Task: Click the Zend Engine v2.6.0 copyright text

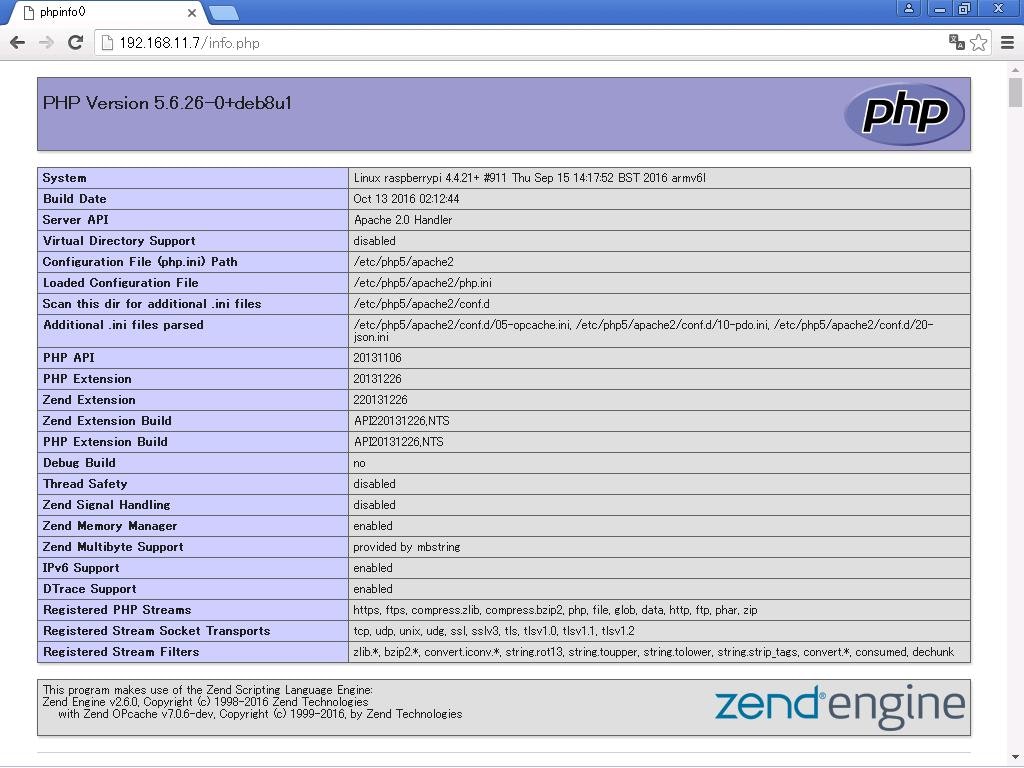Action: pos(205,702)
